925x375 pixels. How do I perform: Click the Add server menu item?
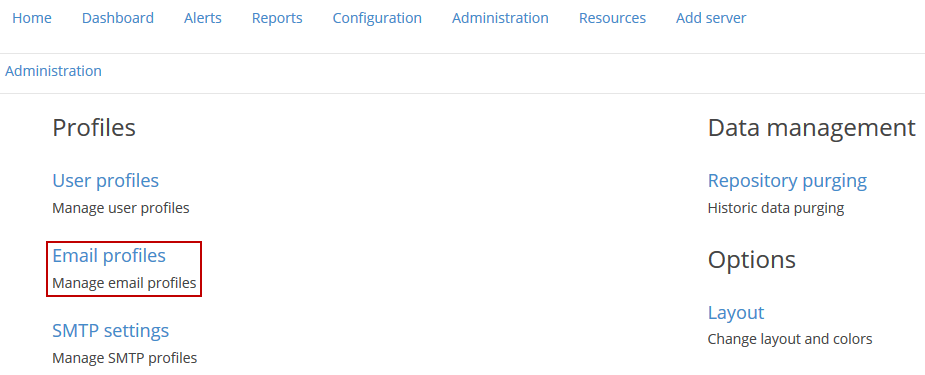(x=711, y=18)
